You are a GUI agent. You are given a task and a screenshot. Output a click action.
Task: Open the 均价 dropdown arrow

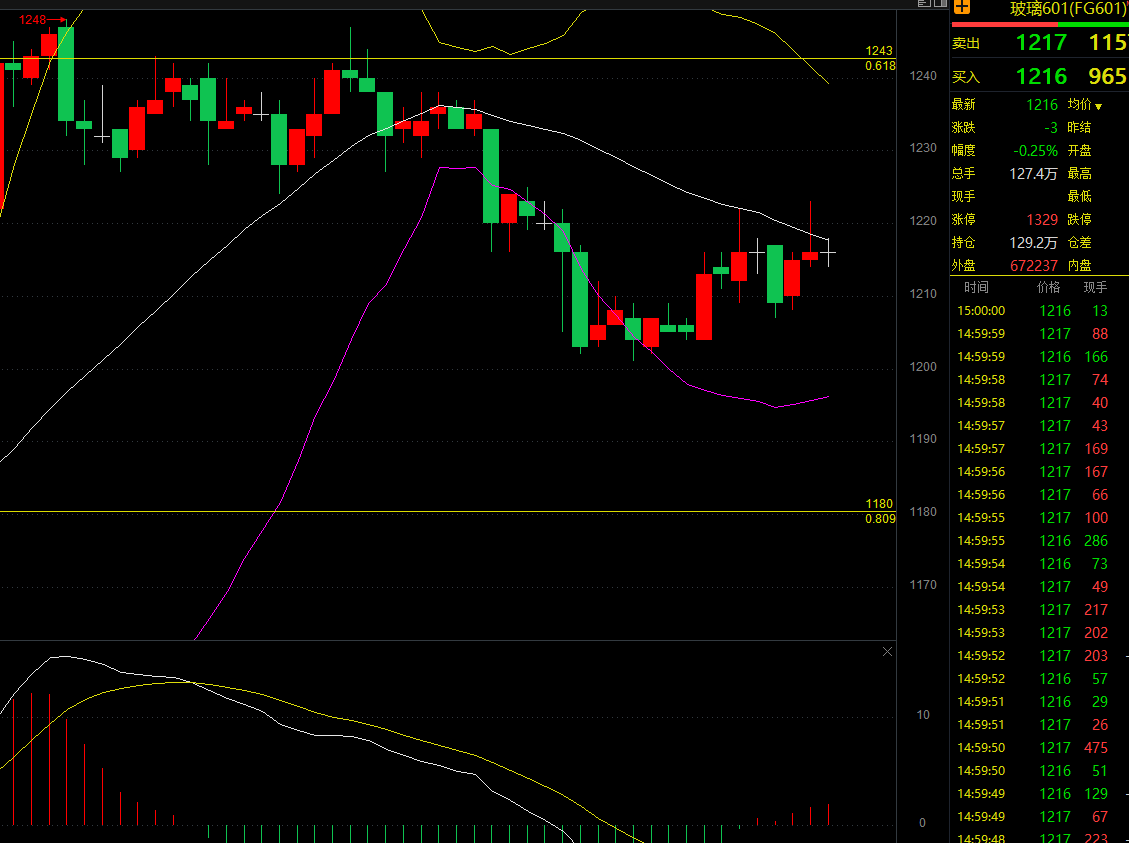coord(1098,107)
